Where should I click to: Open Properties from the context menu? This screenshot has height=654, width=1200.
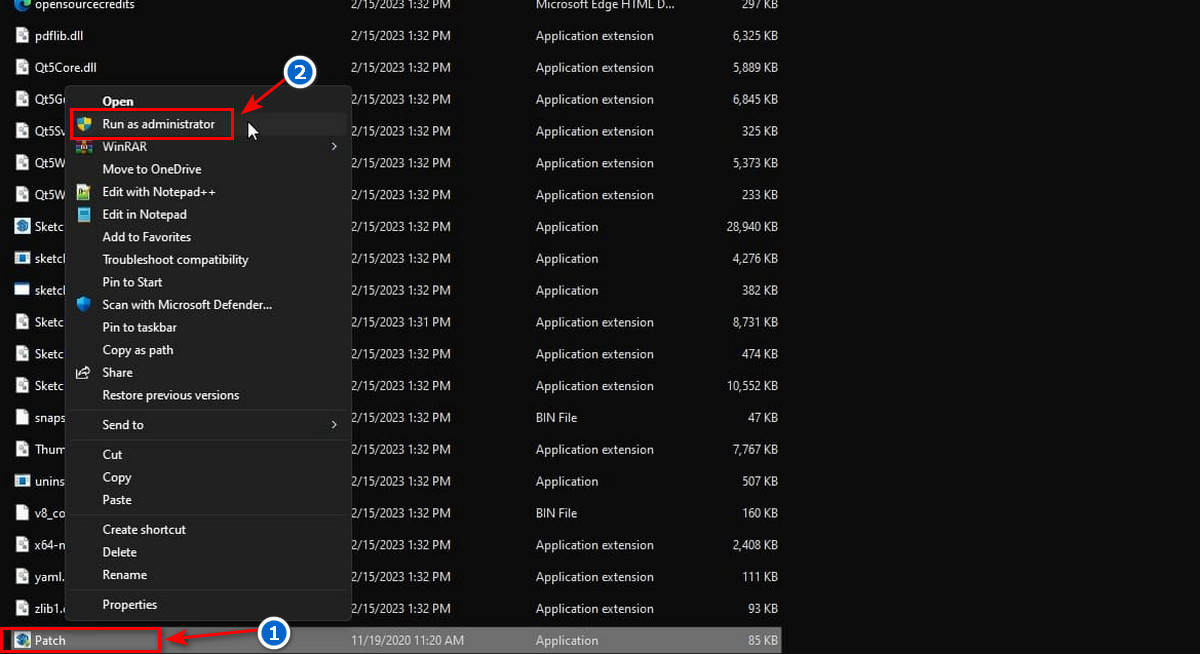pos(129,604)
